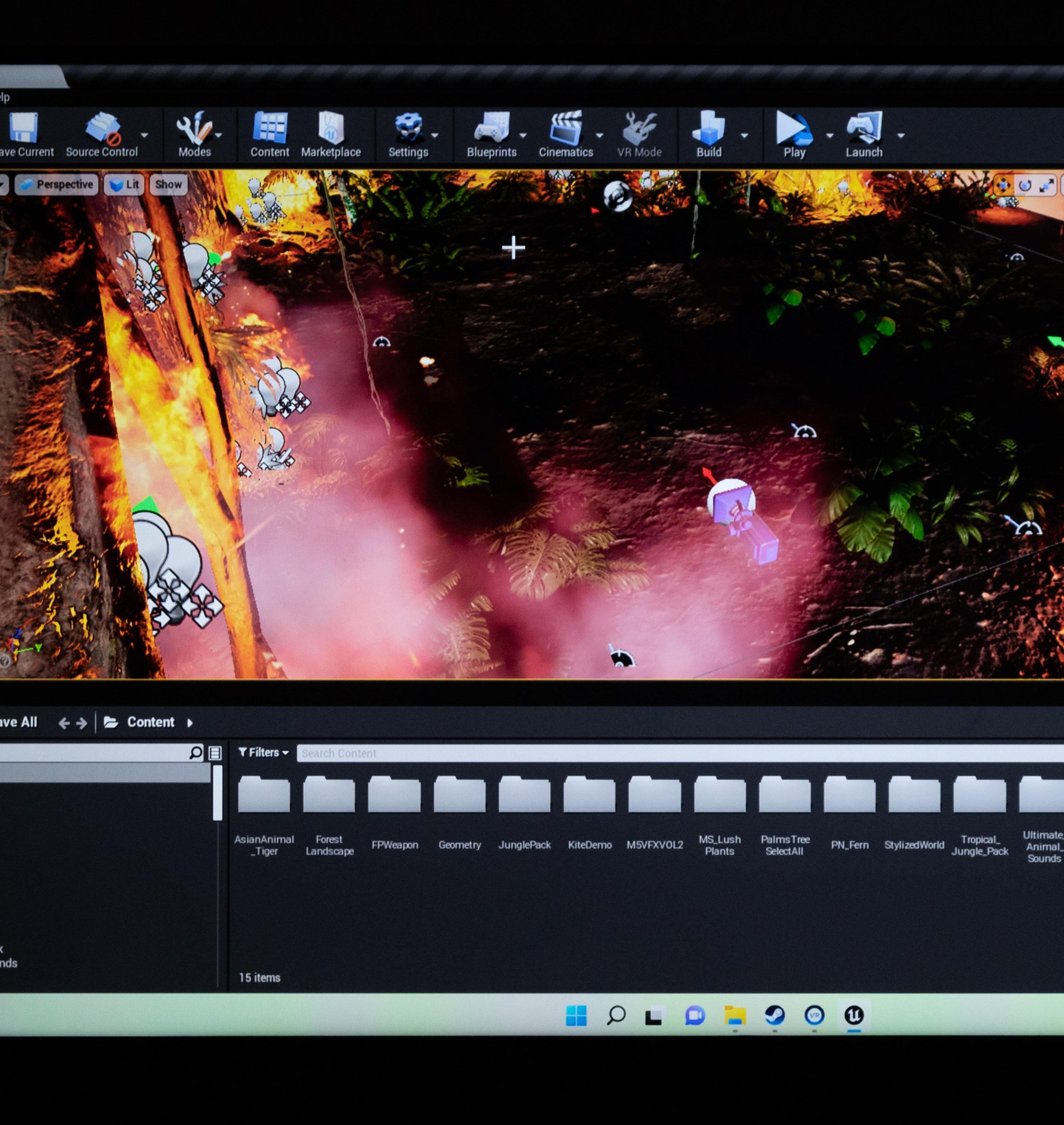Open the Modes tools icon

(194, 129)
